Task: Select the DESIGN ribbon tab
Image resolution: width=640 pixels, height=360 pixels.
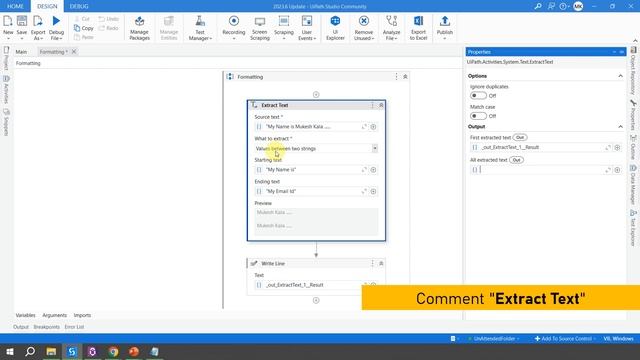Action: [x=47, y=6]
